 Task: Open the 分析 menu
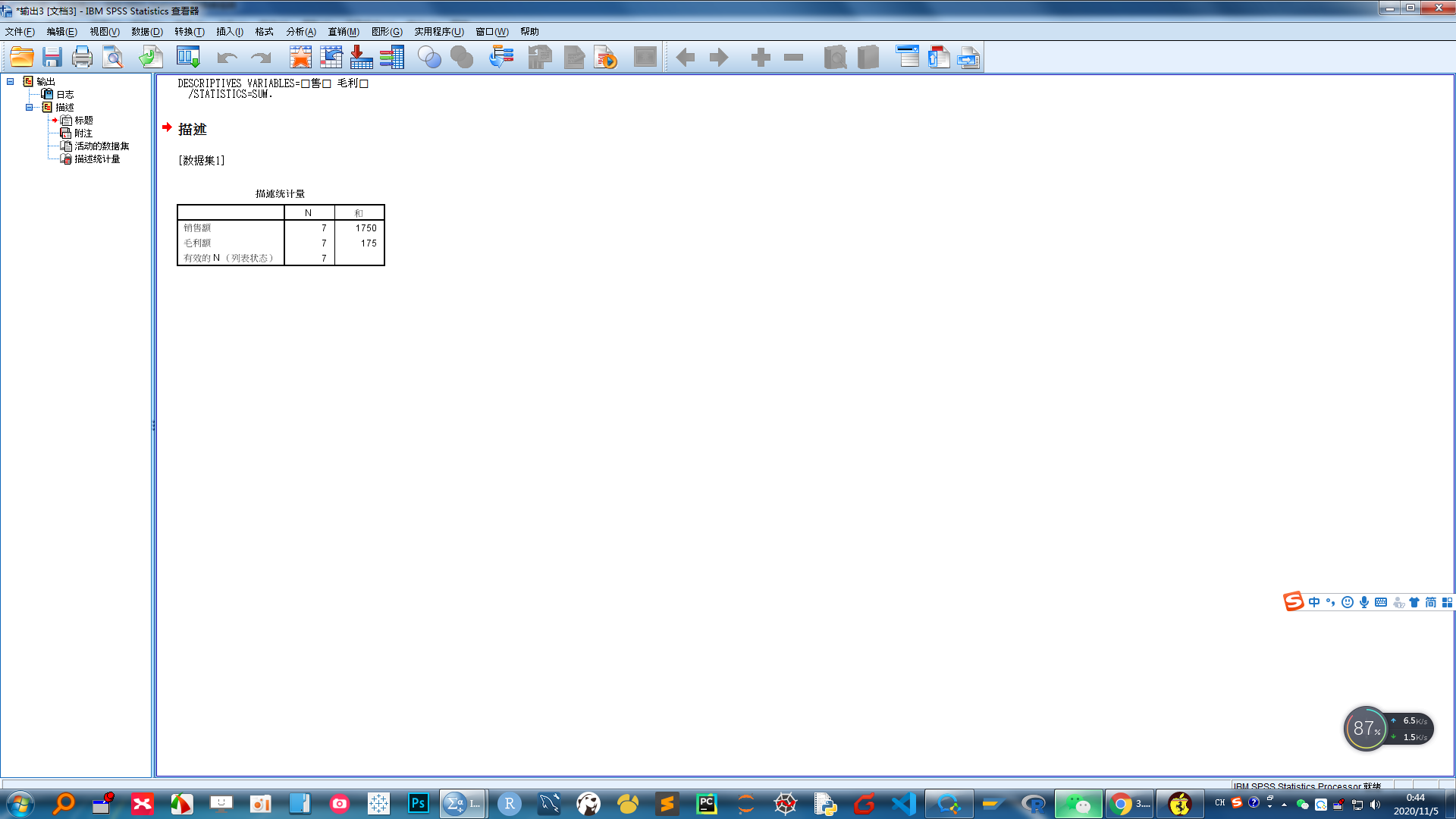(299, 31)
